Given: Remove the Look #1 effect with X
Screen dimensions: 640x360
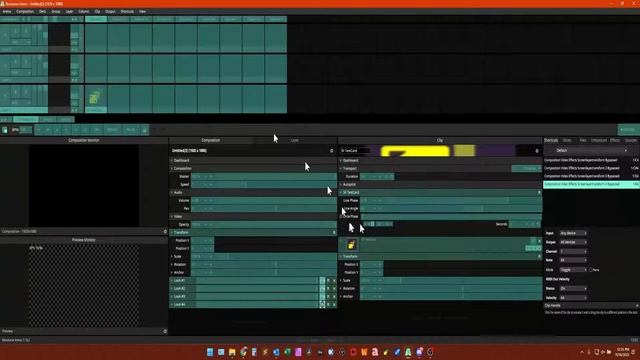Looking at the screenshot, I should pyautogui.click(x=334, y=280).
